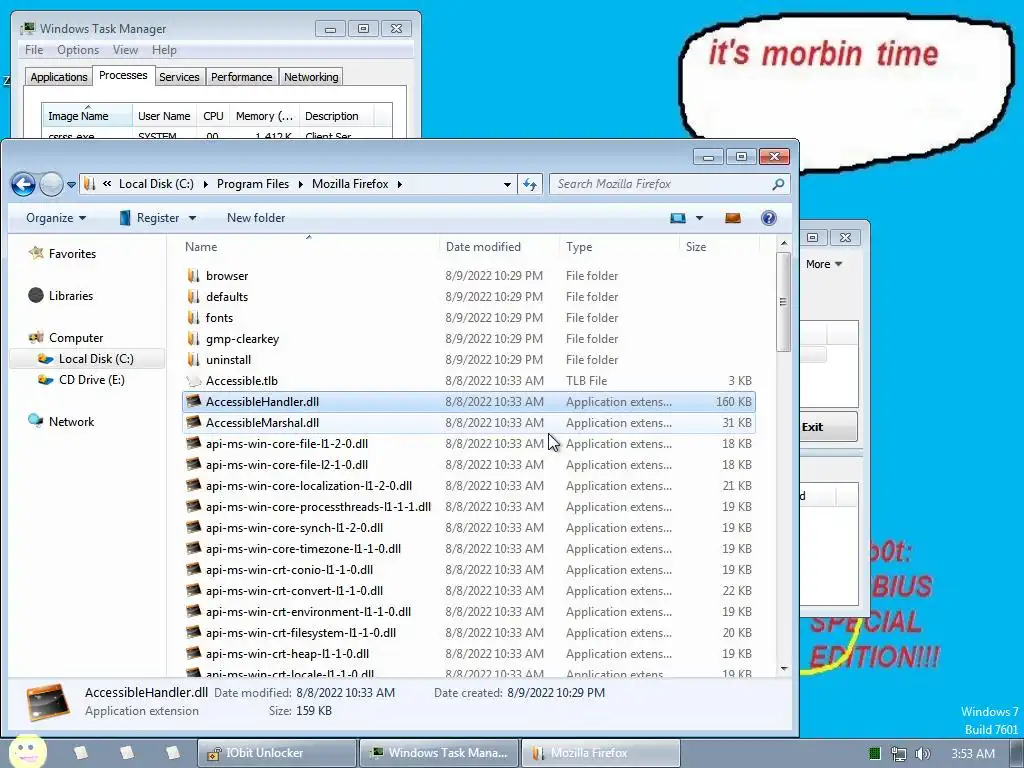Select api-ms-win-core-synch-l1-2-0.dll
This screenshot has width=1024, height=768.
295,527
